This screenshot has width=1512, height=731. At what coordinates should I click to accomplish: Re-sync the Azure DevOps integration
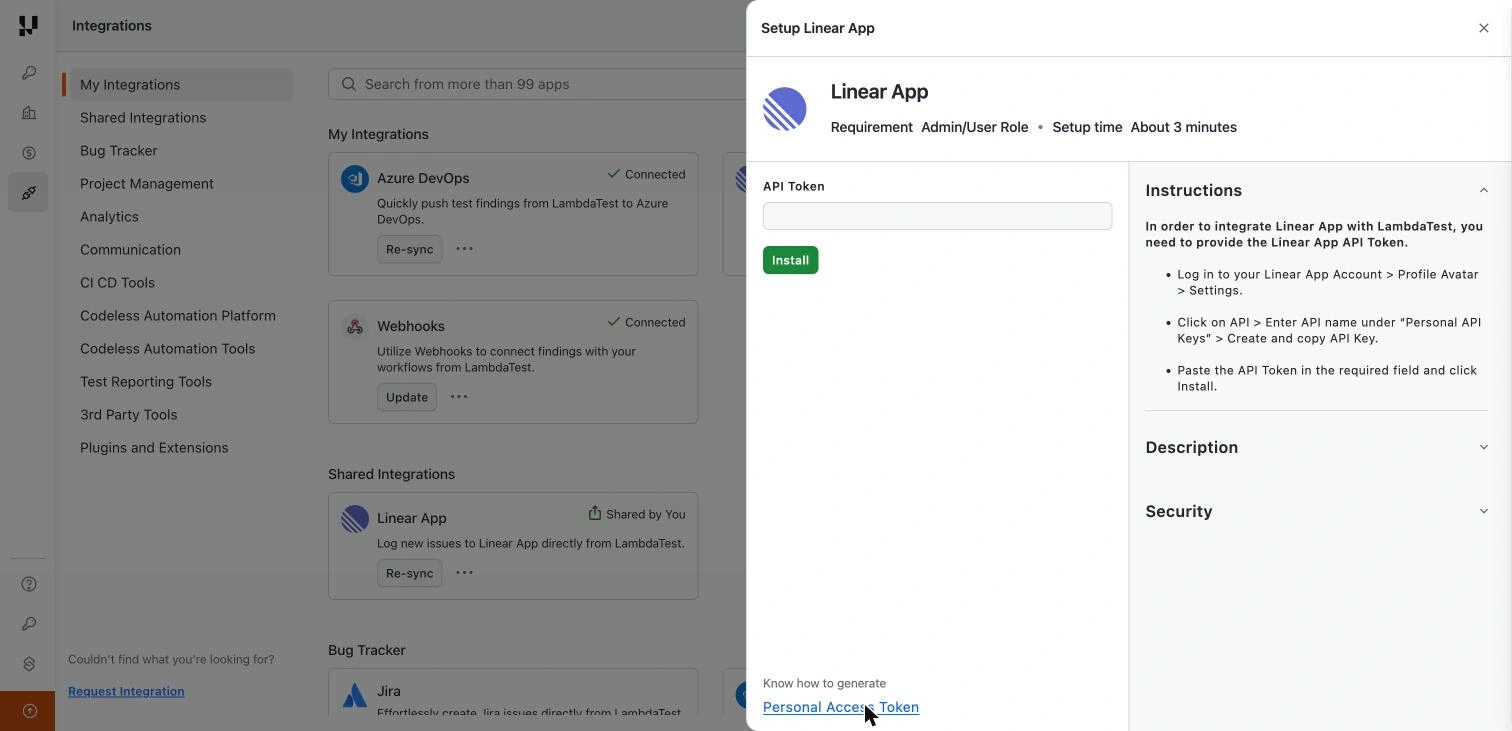click(x=410, y=249)
